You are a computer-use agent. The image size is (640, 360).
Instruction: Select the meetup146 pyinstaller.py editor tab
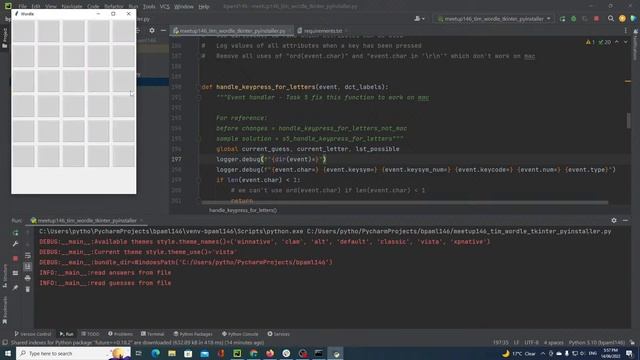[x=231, y=31]
